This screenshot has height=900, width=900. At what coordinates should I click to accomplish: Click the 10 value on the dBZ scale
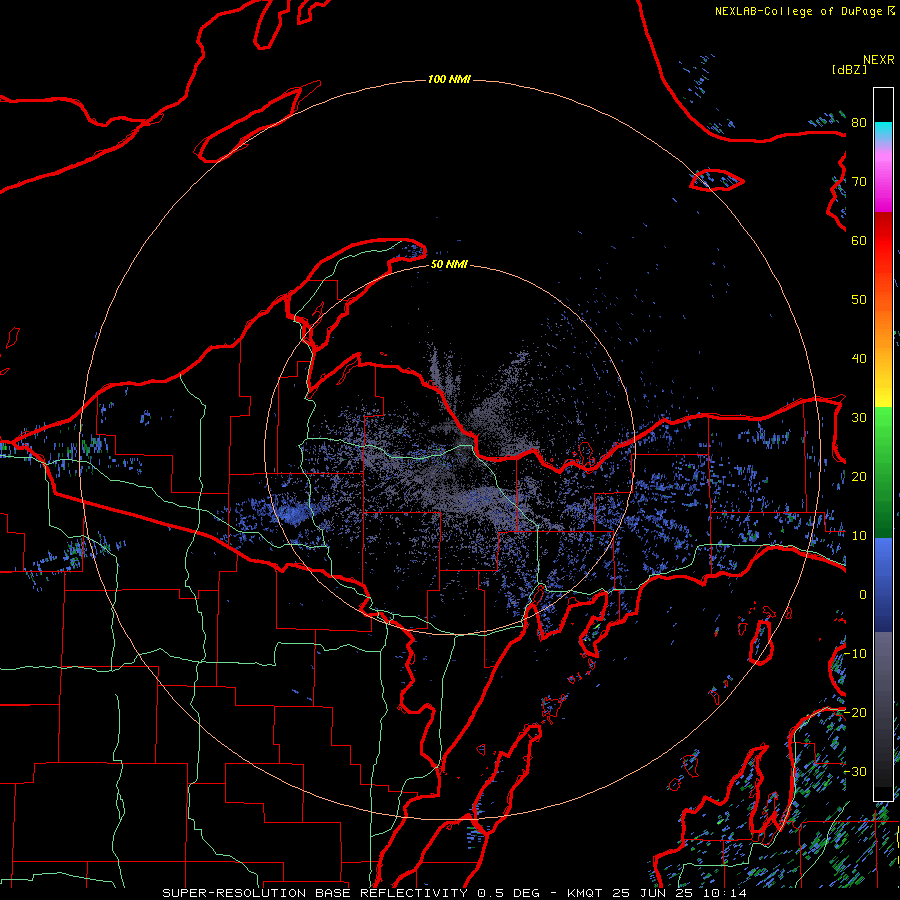pyautogui.click(x=859, y=536)
